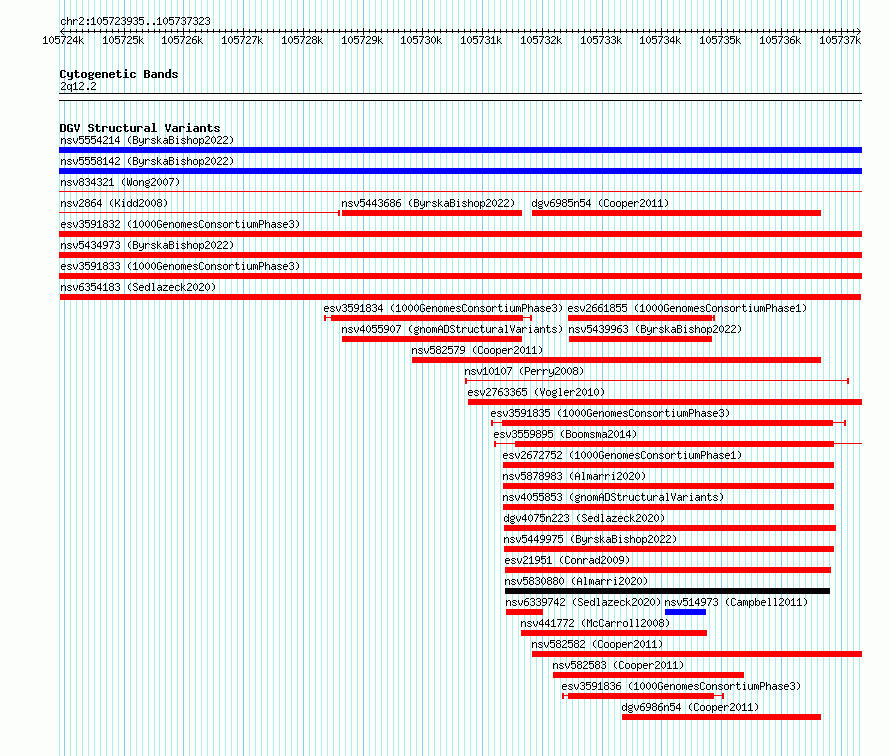
Task: Select esv3591832 (1000GenomesConsortiumPhase3) label
Action: click(x=180, y=224)
